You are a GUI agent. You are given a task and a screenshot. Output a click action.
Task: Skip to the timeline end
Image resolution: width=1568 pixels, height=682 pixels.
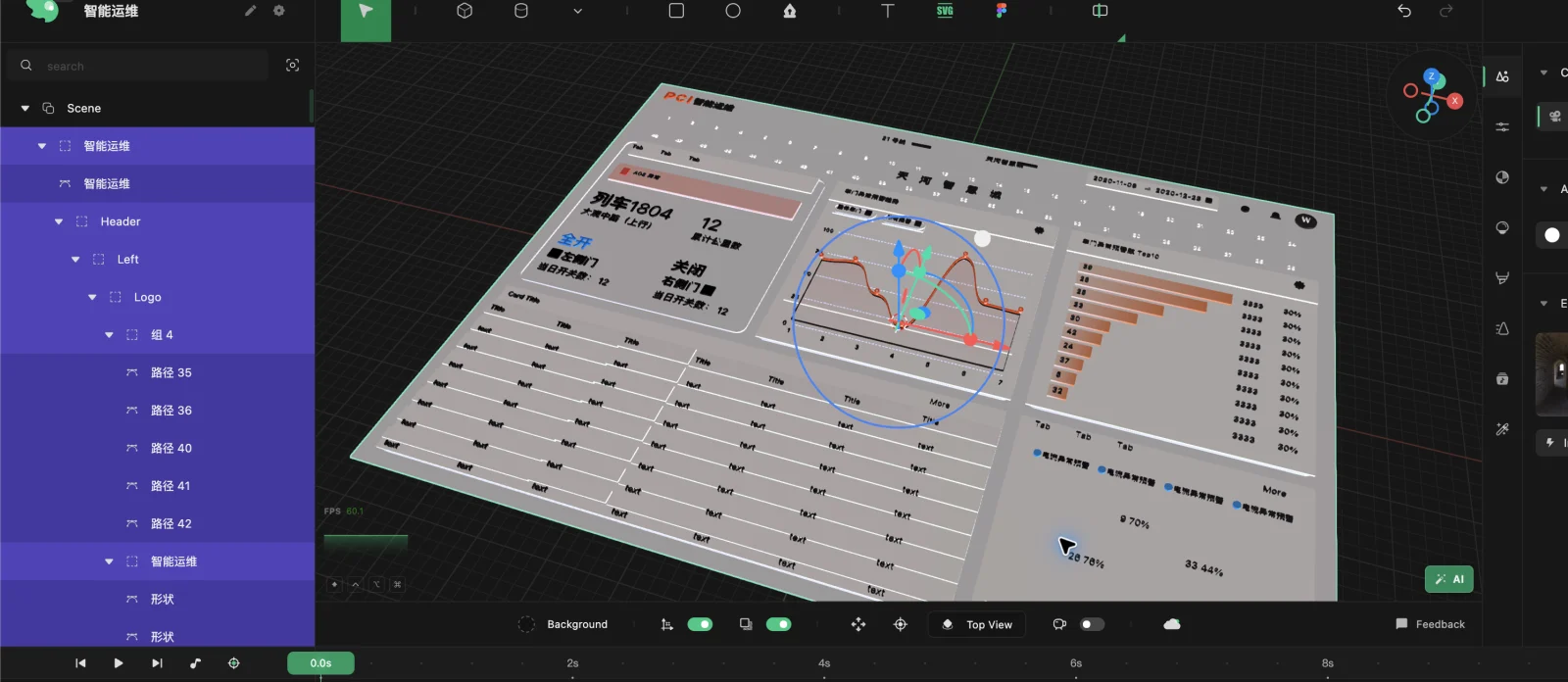click(157, 663)
